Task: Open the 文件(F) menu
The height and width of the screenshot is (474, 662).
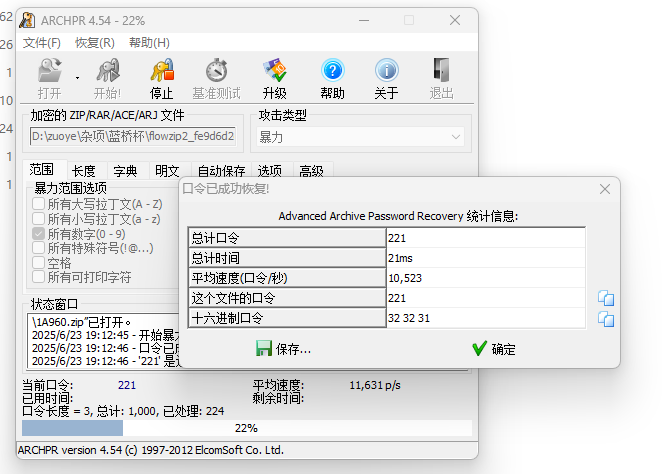Action: 41,43
